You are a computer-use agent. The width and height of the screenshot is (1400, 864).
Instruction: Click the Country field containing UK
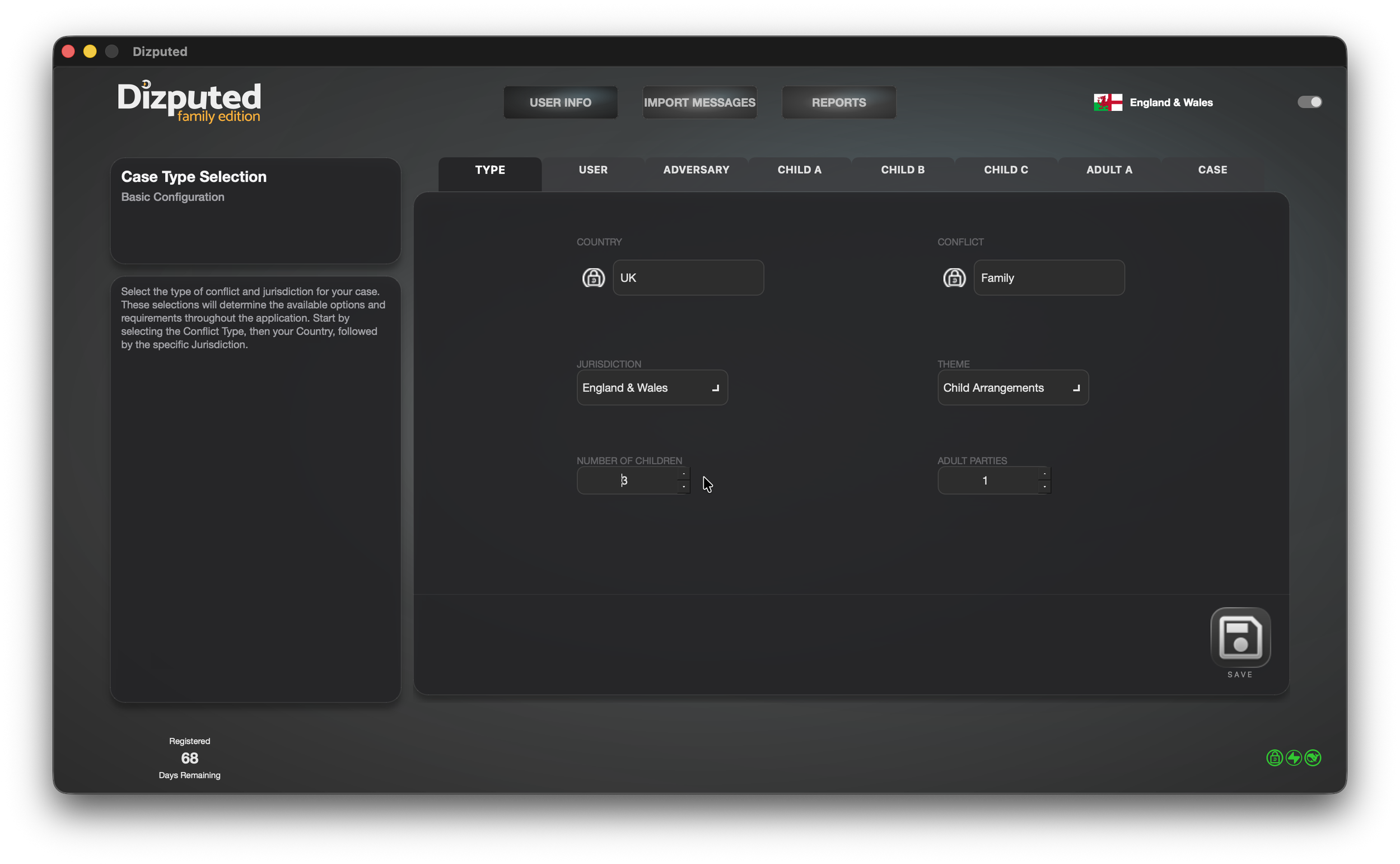pyautogui.click(x=688, y=278)
